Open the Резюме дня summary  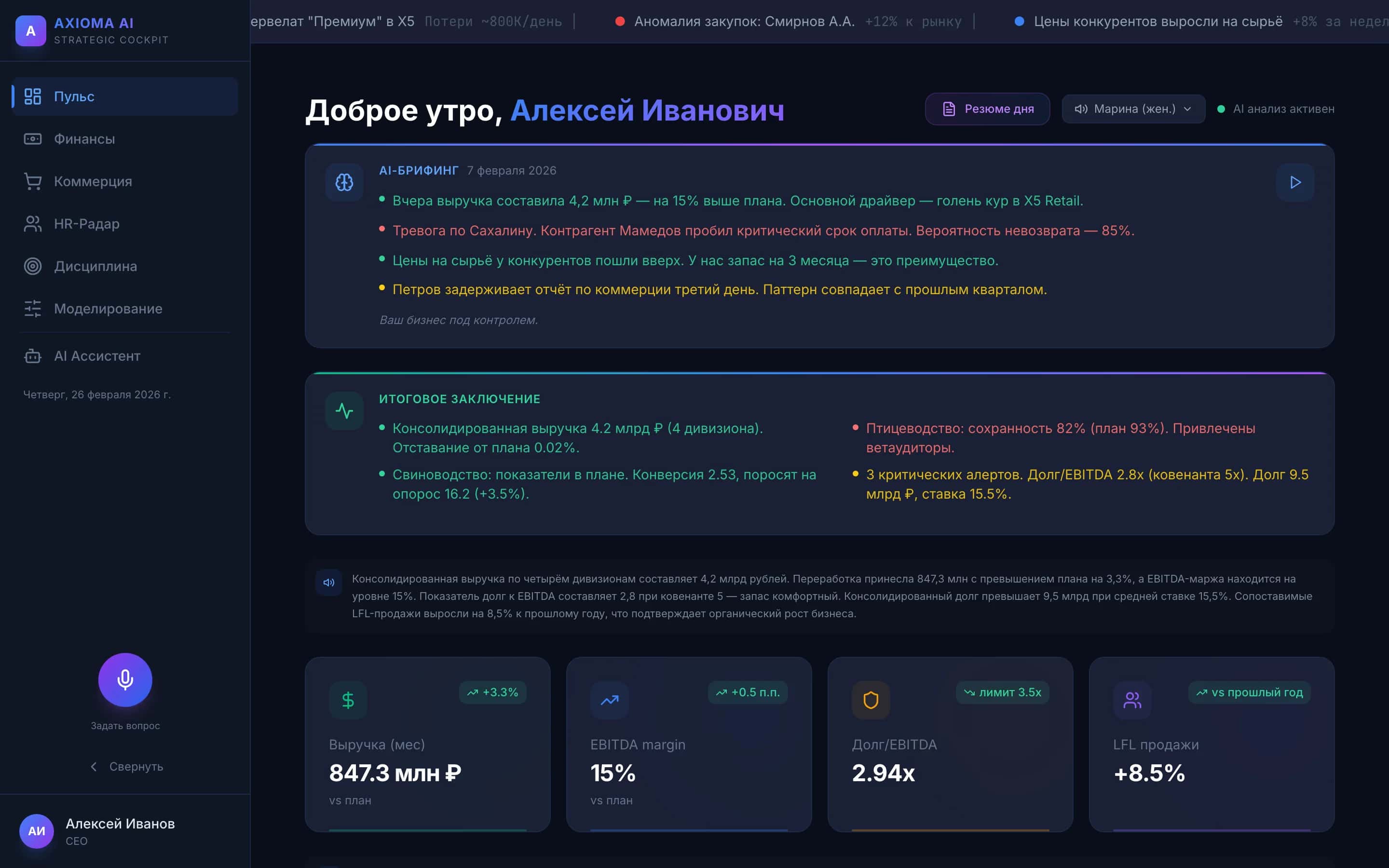point(987,109)
